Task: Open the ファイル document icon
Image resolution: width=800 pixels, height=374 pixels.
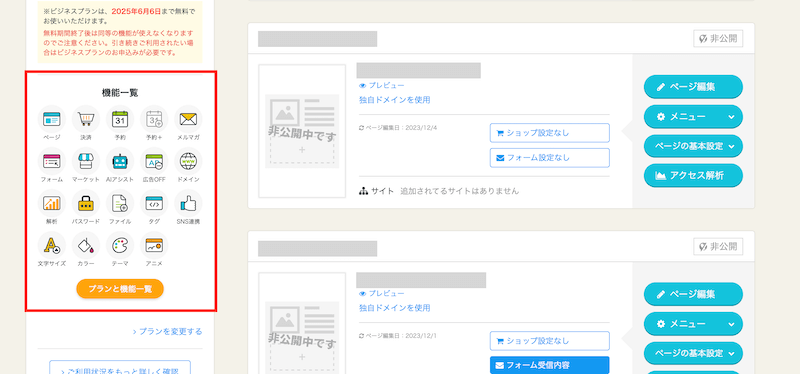Action: click(x=120, y=203)
